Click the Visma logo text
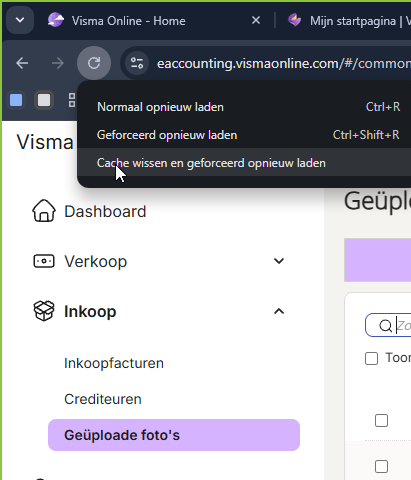The width and height of the screenshot is (411, 480). coord(45,142)
